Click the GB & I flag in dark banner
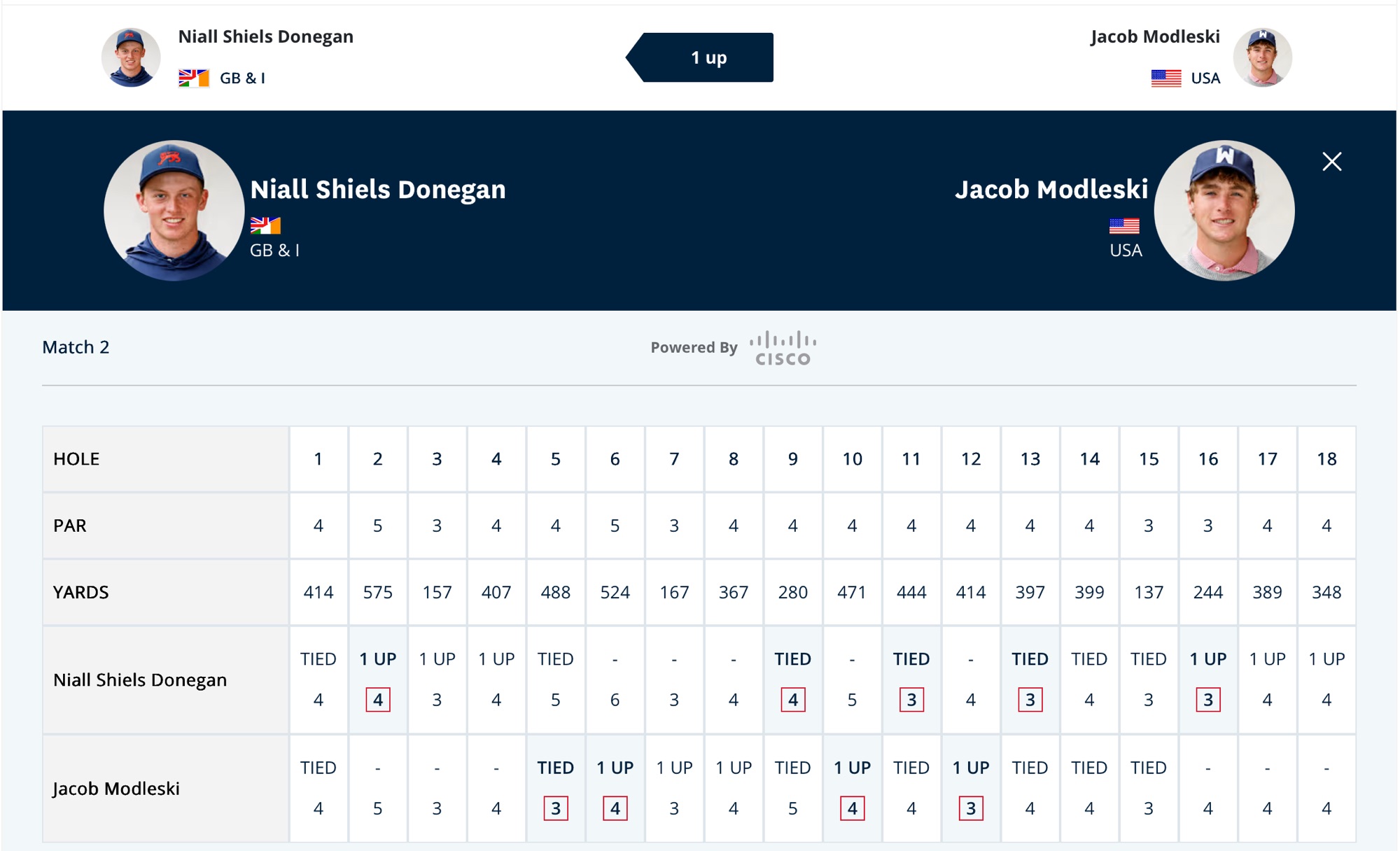 (x=265, y=225)
